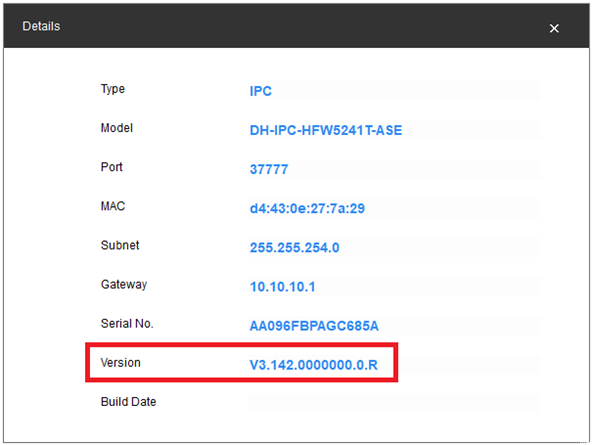592x445 pixels.
Task: Click the Version label
Action: click(120, 363)
